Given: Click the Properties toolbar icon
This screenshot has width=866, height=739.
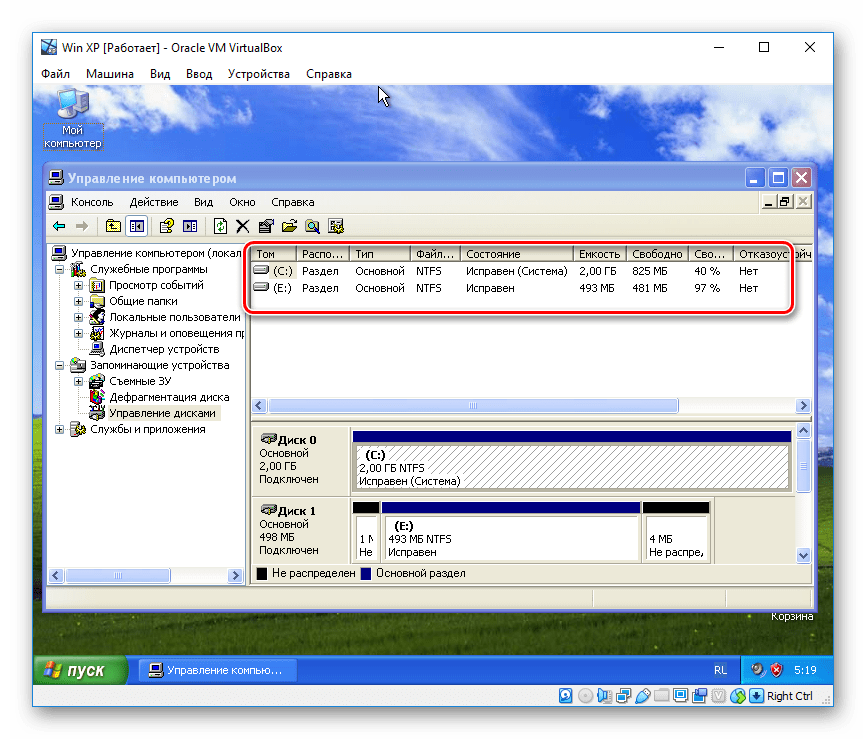Looking at the screenshot, I should click(266, 226).
